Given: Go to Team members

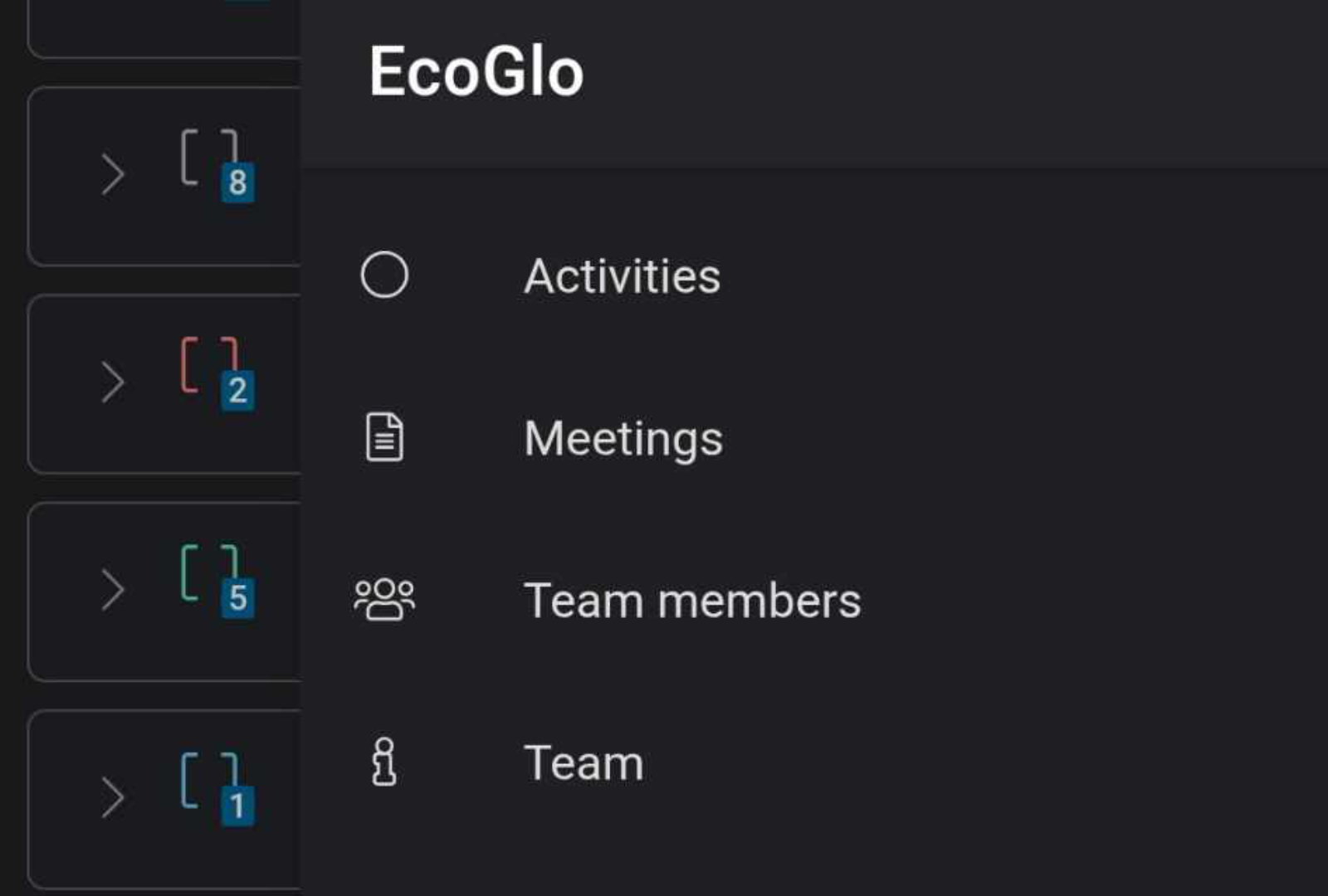Looking at the screenshot, I should 691,601.
